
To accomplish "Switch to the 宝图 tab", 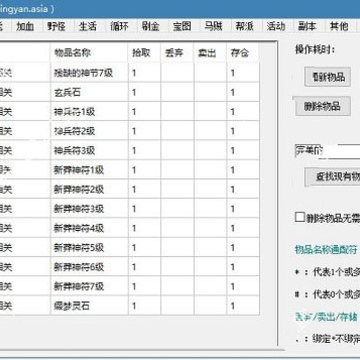I will click(x=182, y=26).
